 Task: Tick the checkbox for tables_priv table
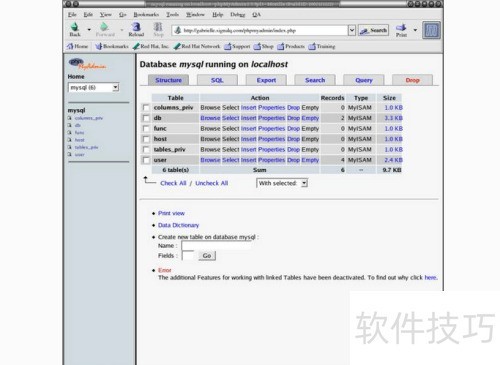pos(146,150)
